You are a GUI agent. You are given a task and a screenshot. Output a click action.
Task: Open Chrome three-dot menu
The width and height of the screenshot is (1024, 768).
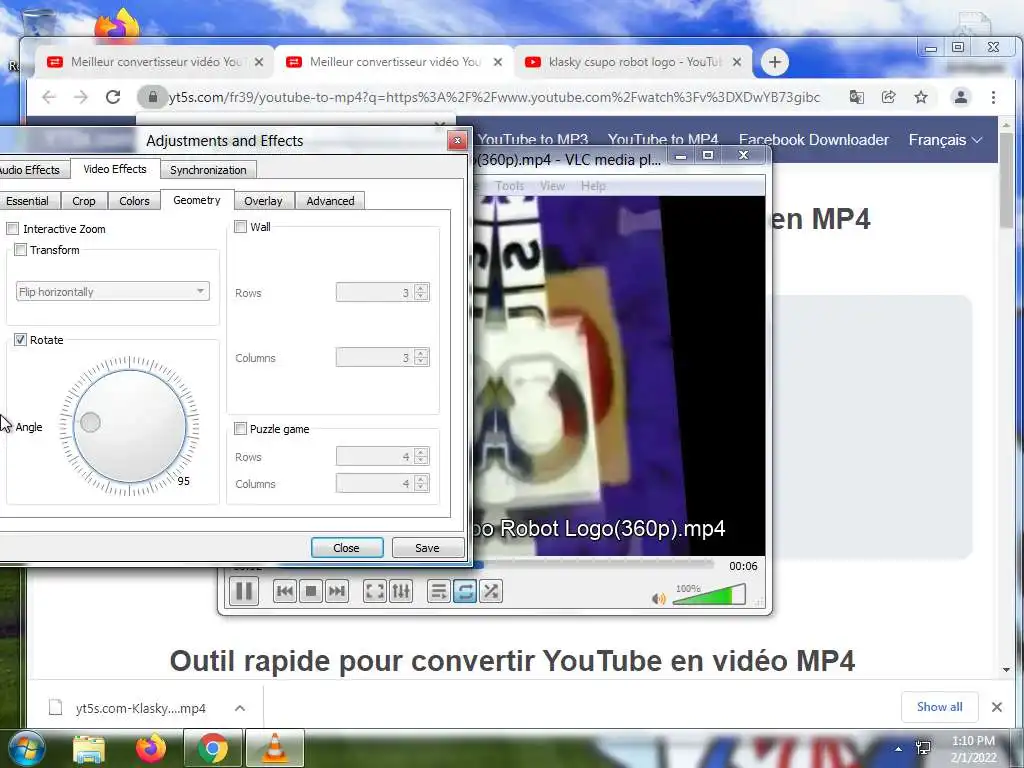pyautogui.click(x=993, y=97)
